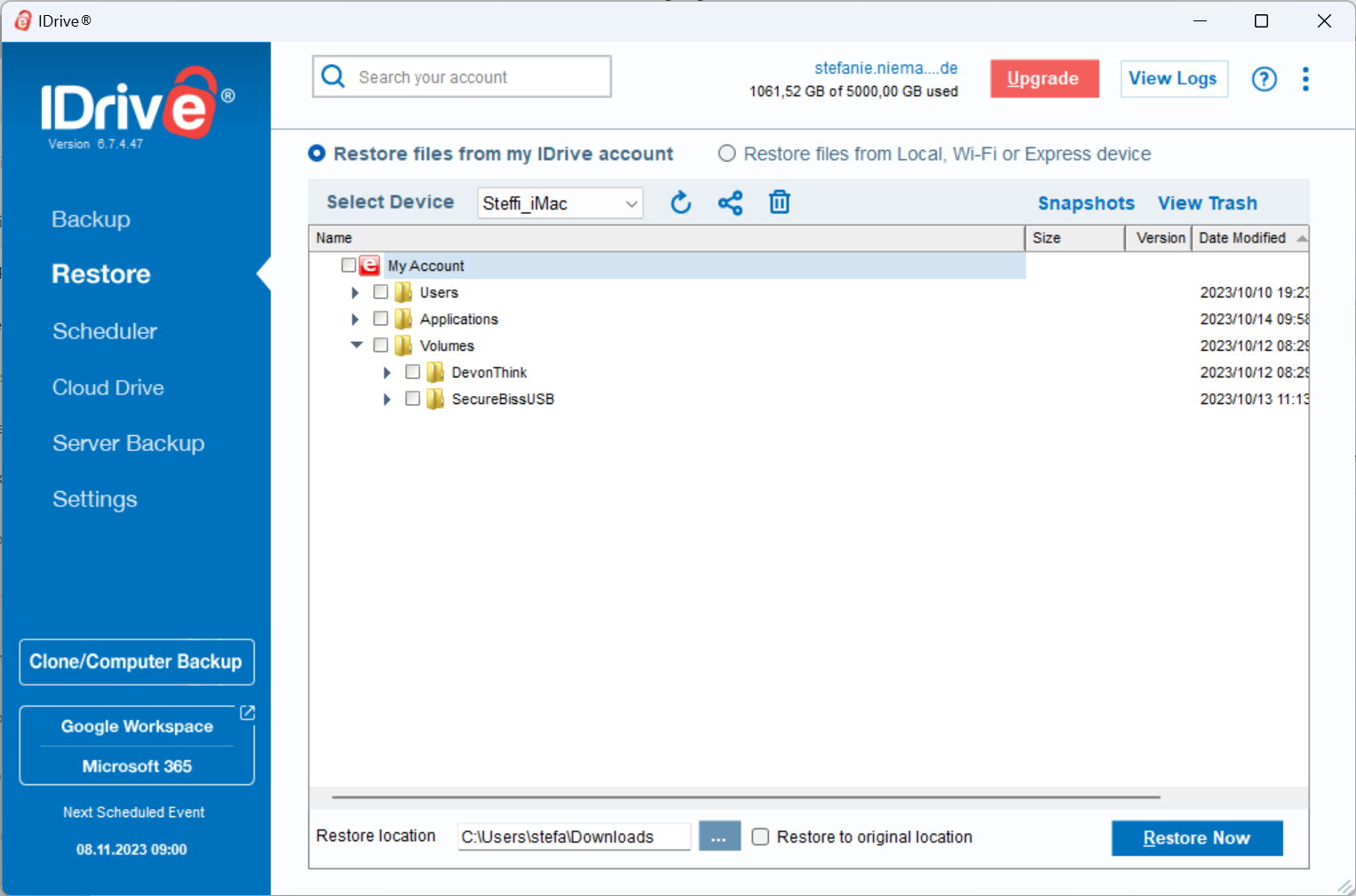This screenshot has height=896, width=1356.
Task: Click the Google Workspace external link icon
Action: click(x=248, y=713)
